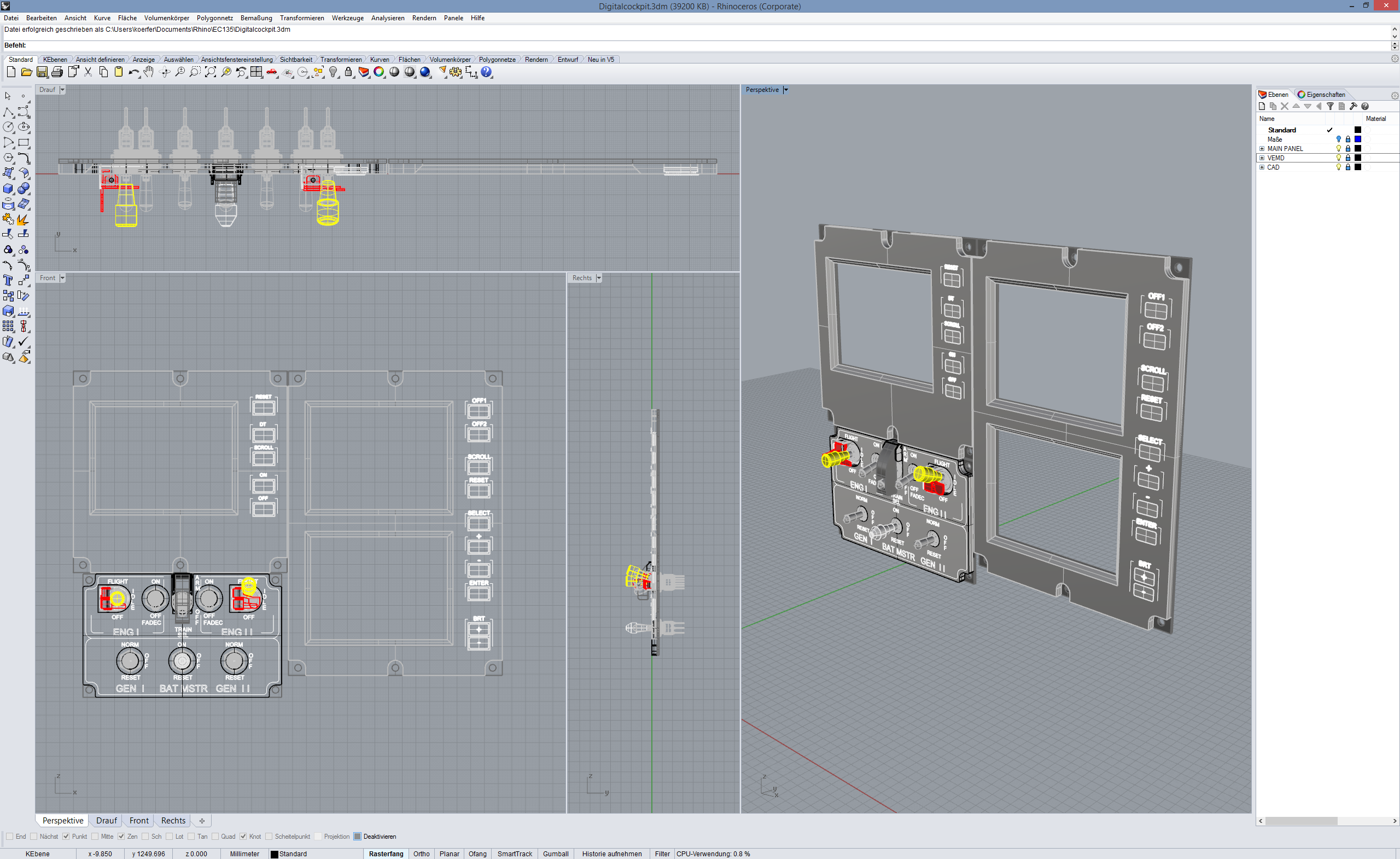
Task: Toggle Rasterfang in the status bar
Action: pyautogui.click(x=386, y=854)
